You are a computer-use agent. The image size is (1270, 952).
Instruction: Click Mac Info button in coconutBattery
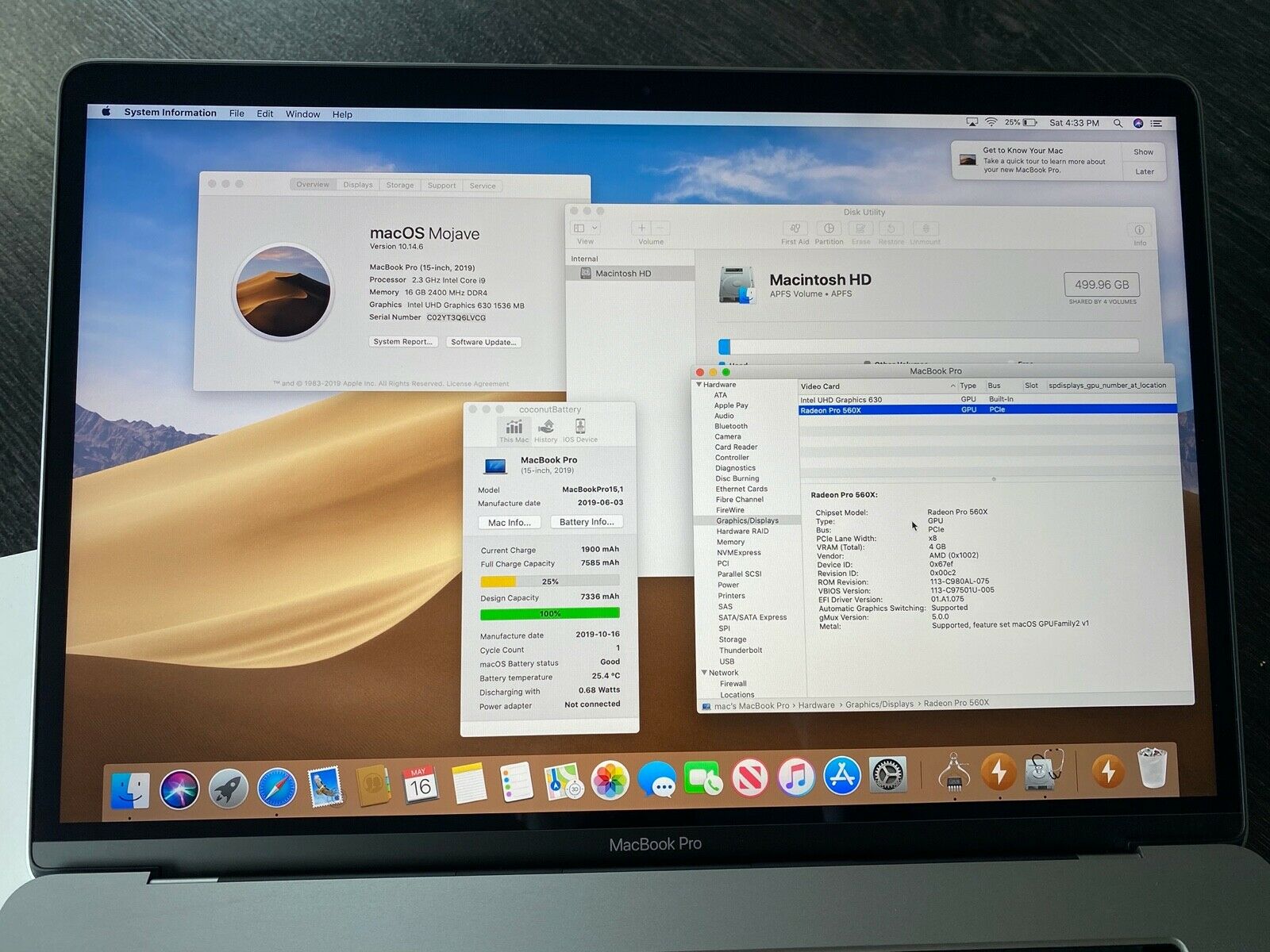point(510,523)
